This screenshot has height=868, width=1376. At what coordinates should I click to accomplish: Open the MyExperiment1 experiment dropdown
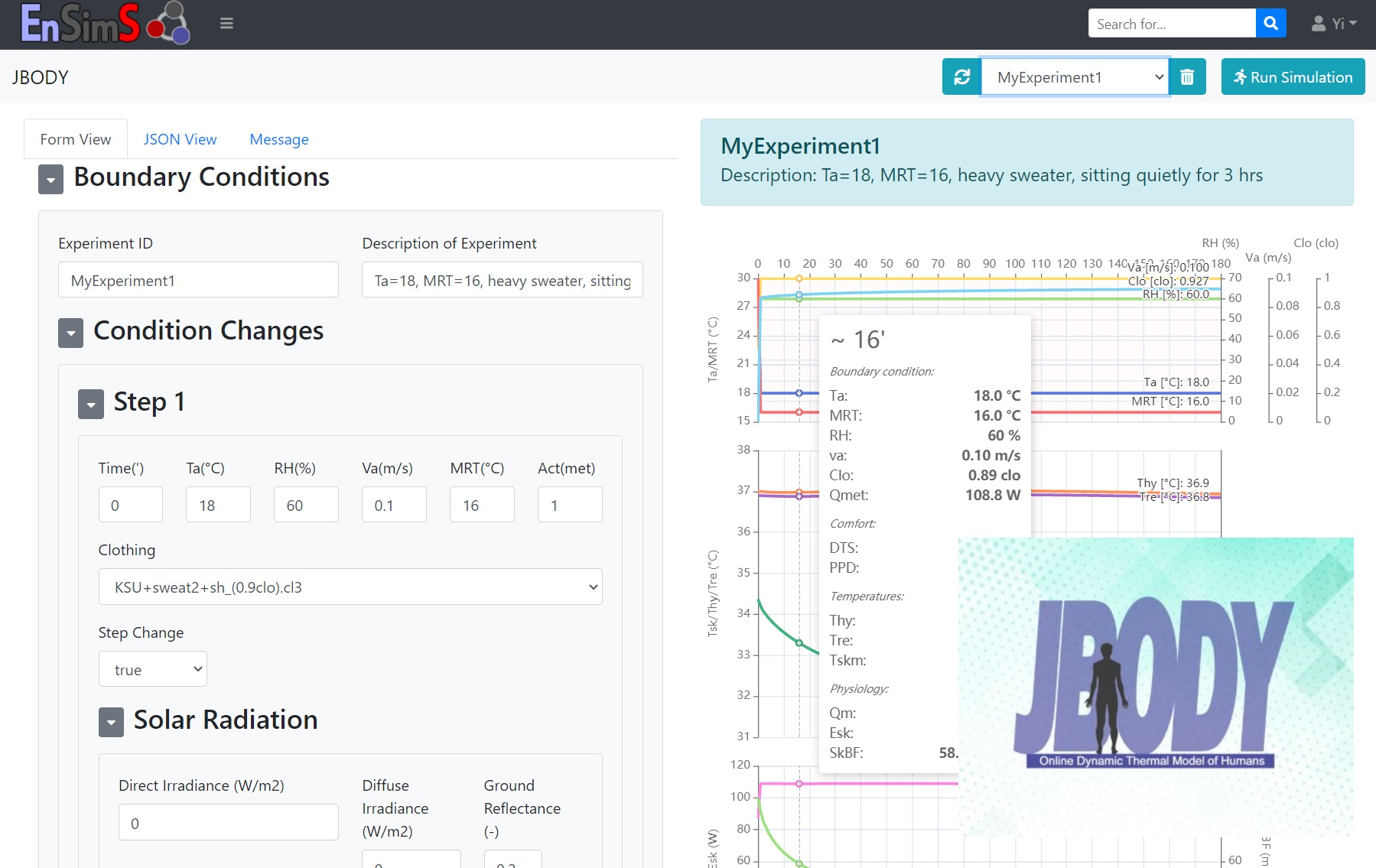(x=1075, y=77)
